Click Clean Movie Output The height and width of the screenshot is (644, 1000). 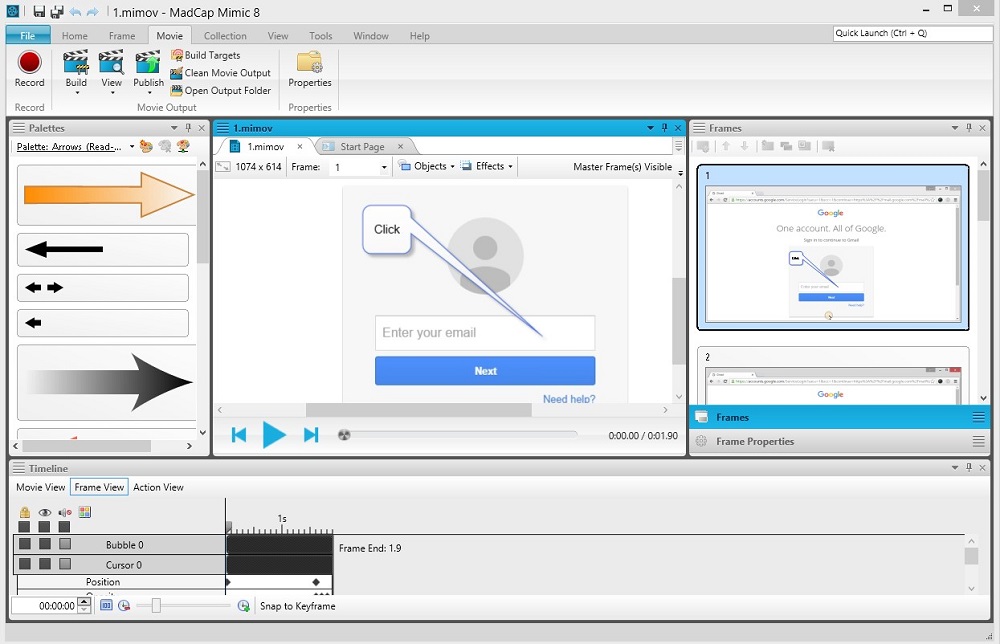[221, 73]
